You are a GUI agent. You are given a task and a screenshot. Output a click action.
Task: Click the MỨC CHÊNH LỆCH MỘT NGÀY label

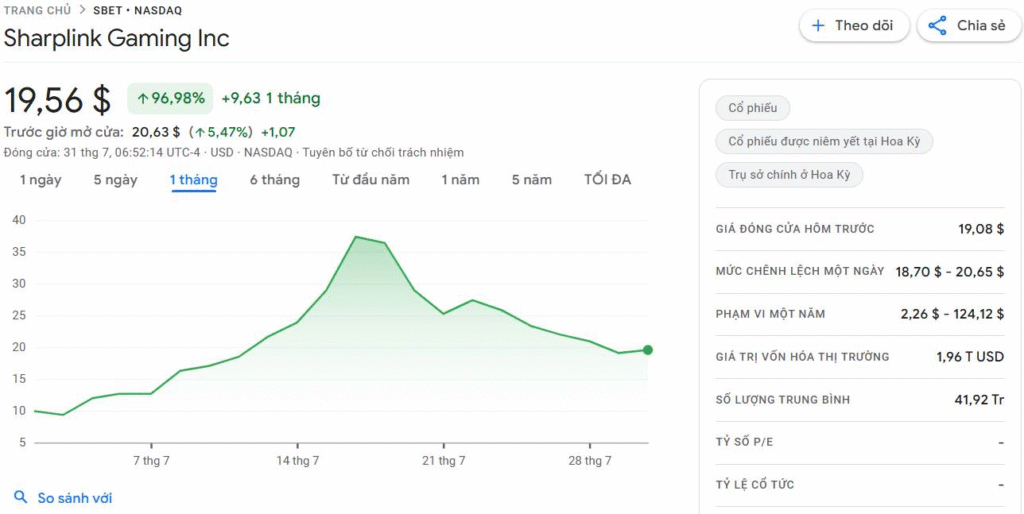(800, 271)
